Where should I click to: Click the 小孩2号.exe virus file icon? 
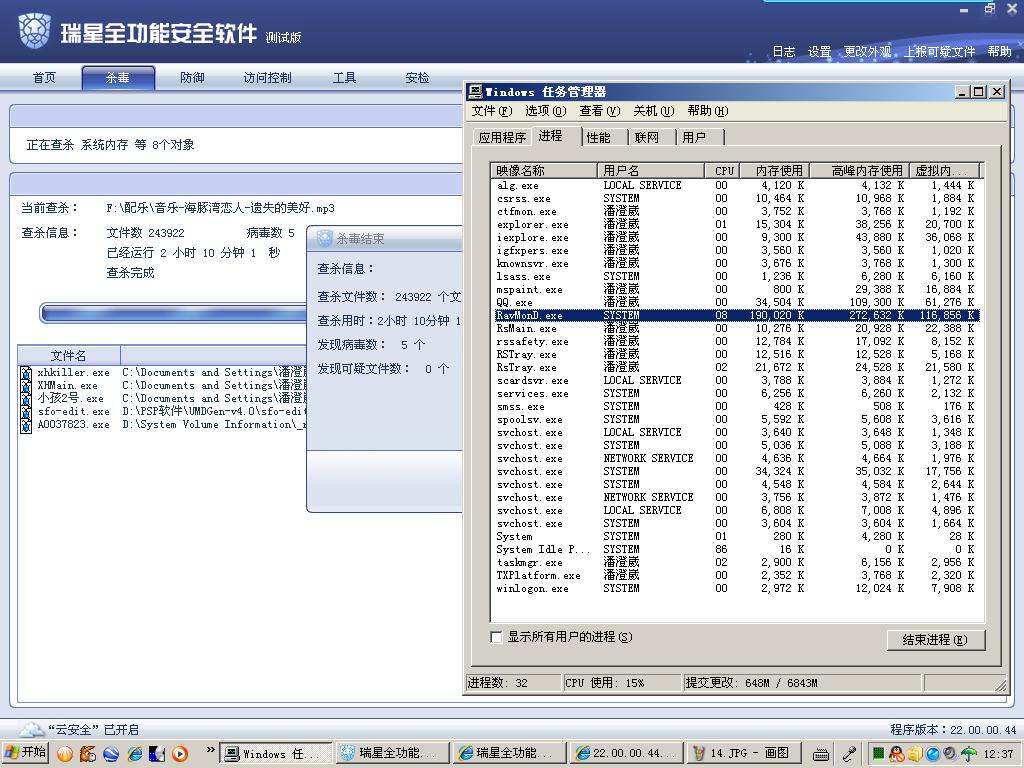coord(25,399)
